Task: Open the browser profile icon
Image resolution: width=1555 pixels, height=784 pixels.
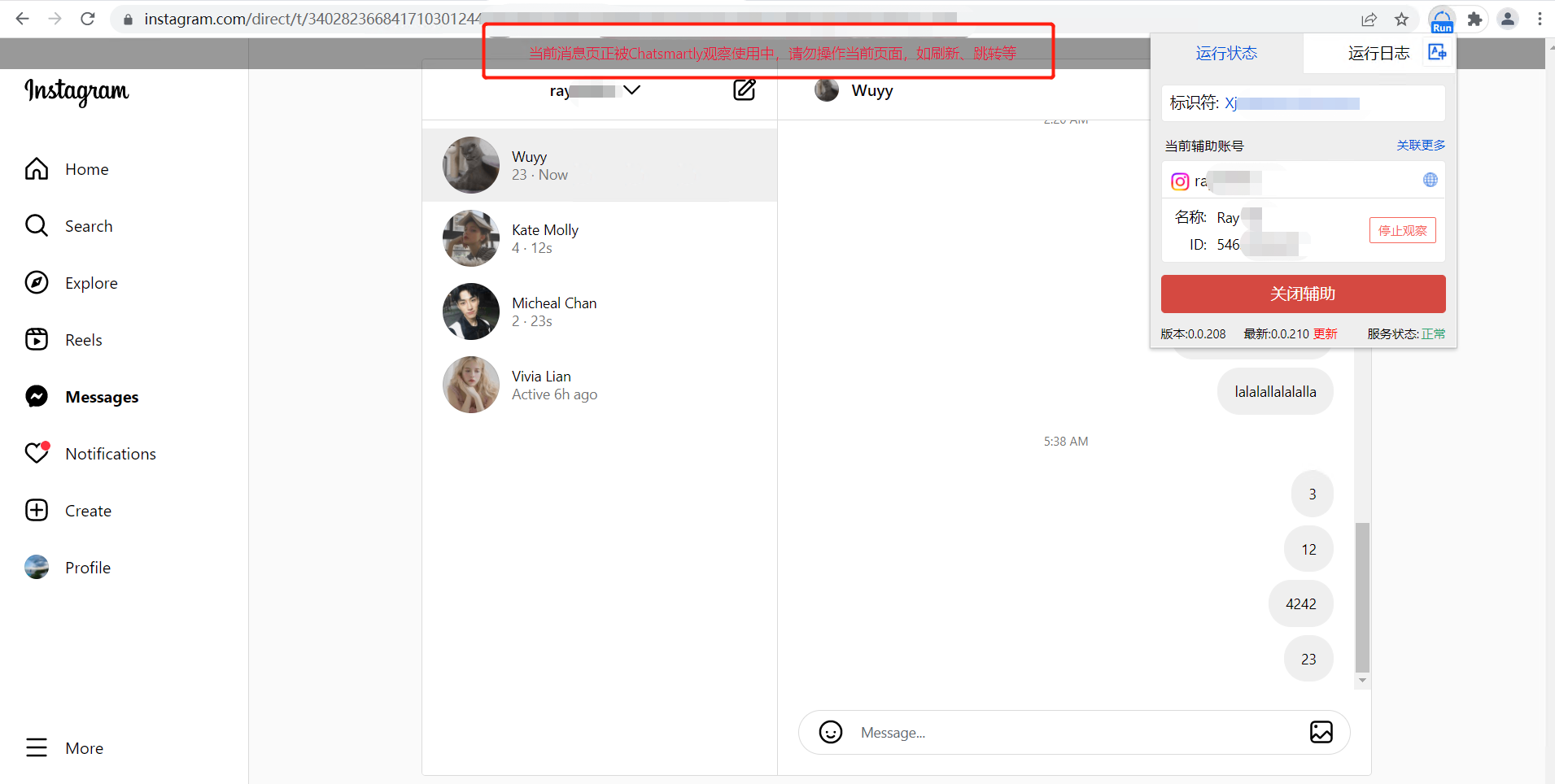Action: pyautogui.click(x=1508, y=19)
